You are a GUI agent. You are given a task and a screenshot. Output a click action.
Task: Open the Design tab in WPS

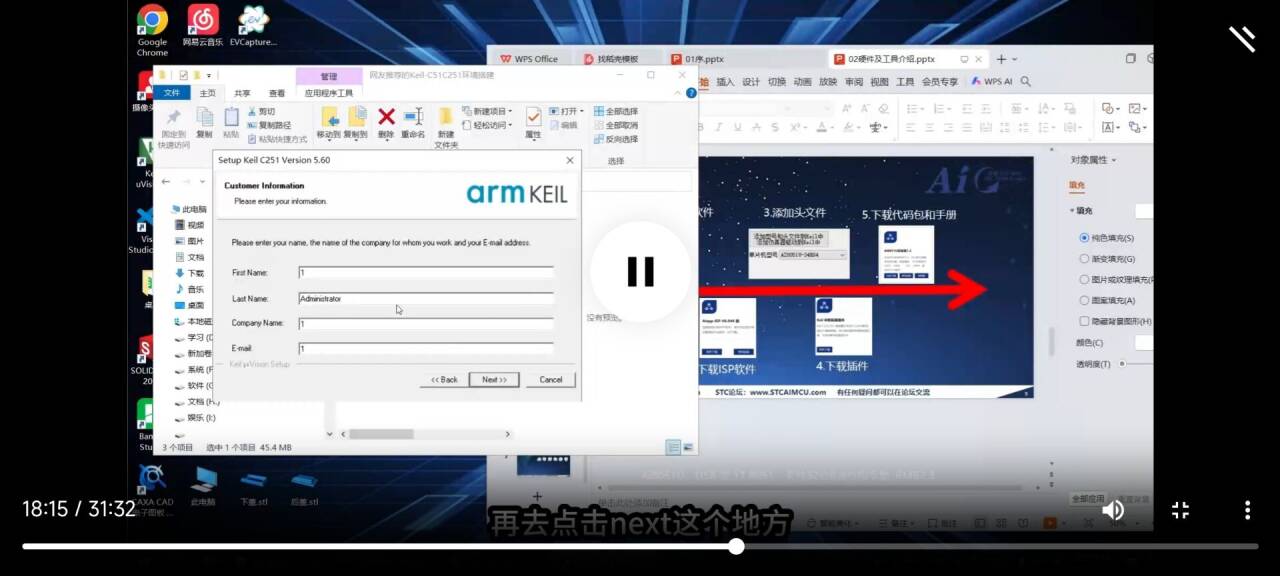click(x=751, y=82)
